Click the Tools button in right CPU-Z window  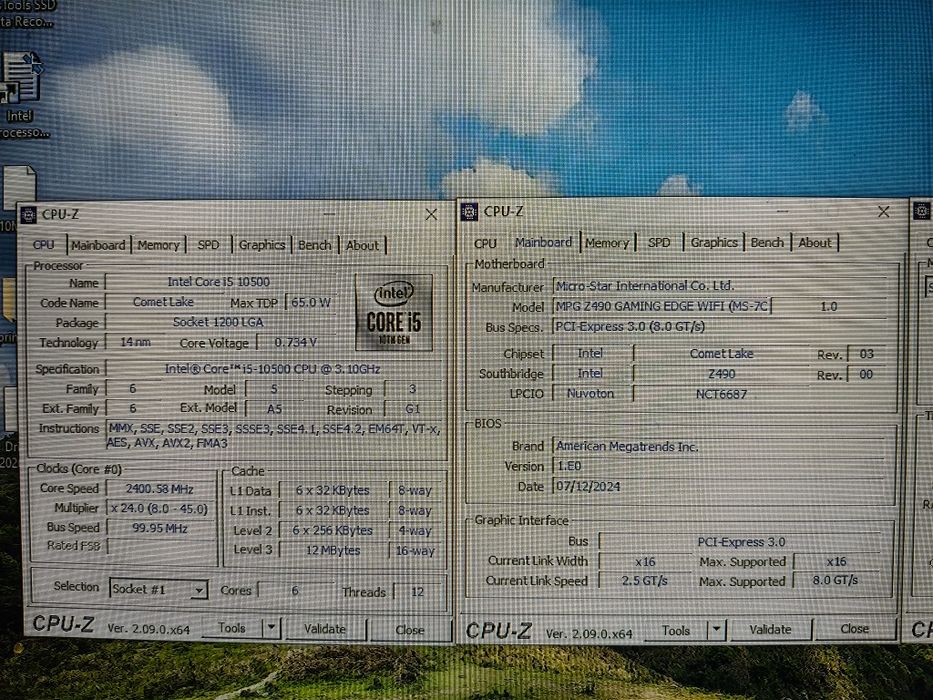click(x=676, y=630)
